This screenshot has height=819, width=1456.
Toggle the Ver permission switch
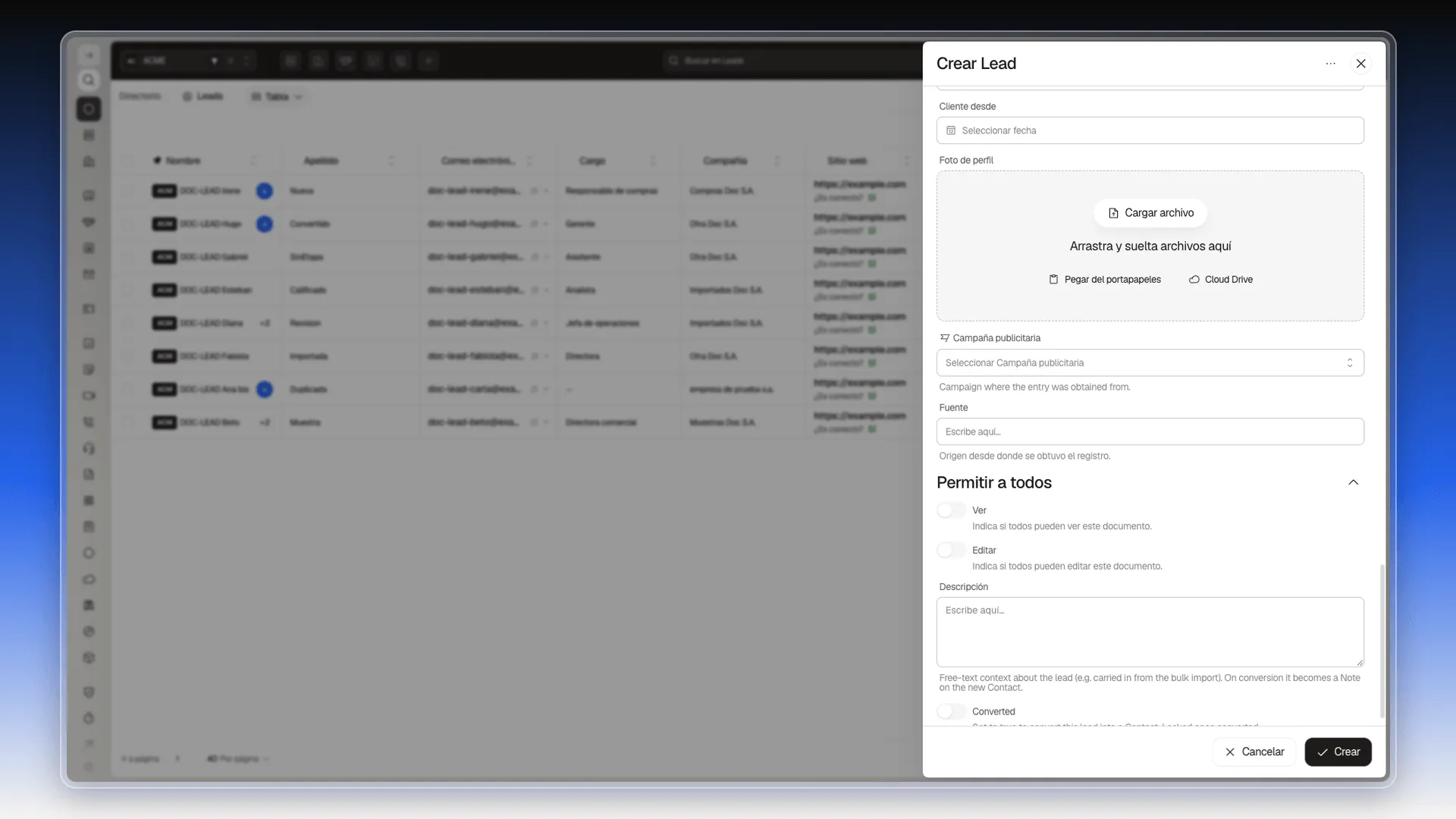pos(951,510)
